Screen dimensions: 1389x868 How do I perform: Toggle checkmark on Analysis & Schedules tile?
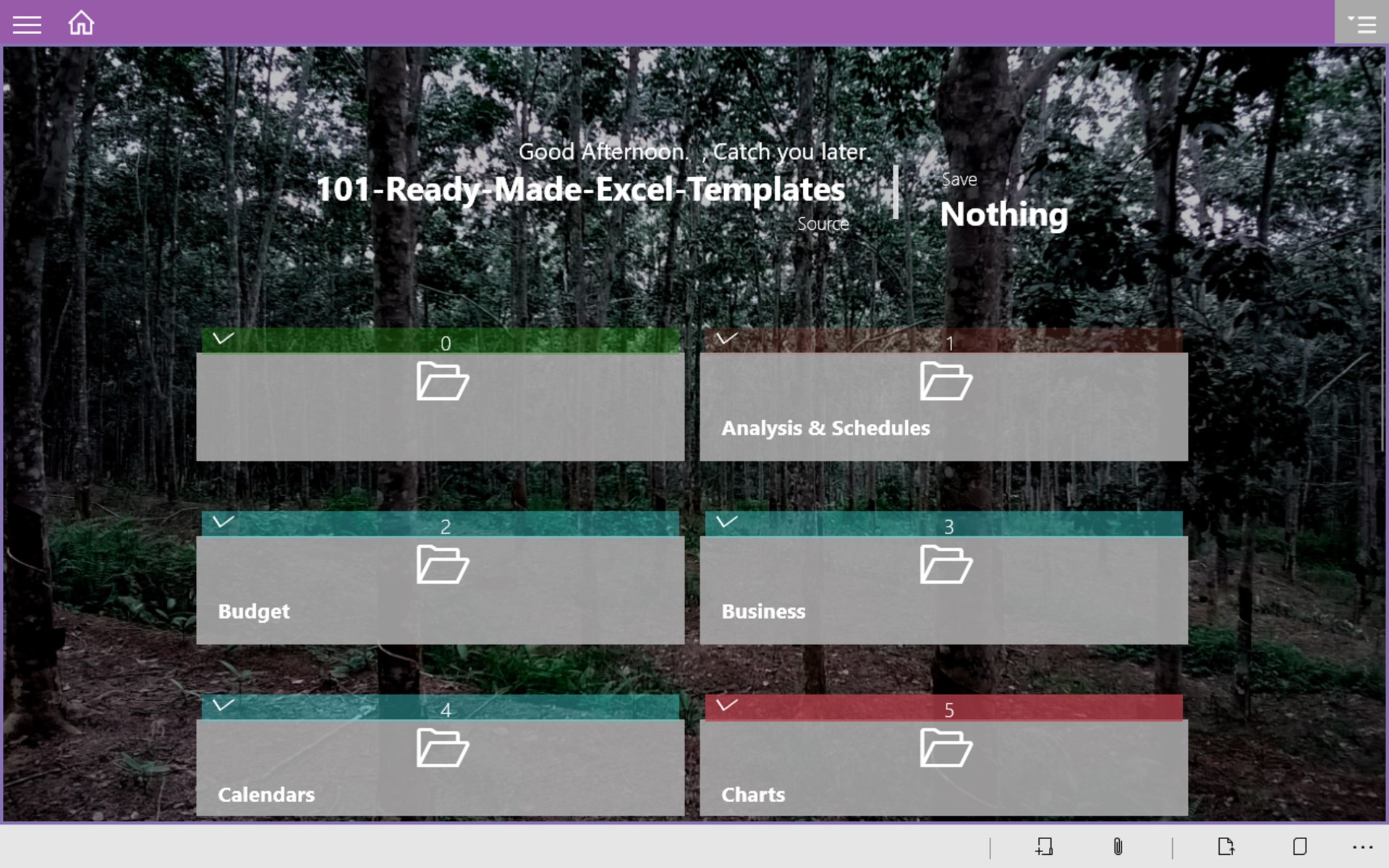coord(726,339)
